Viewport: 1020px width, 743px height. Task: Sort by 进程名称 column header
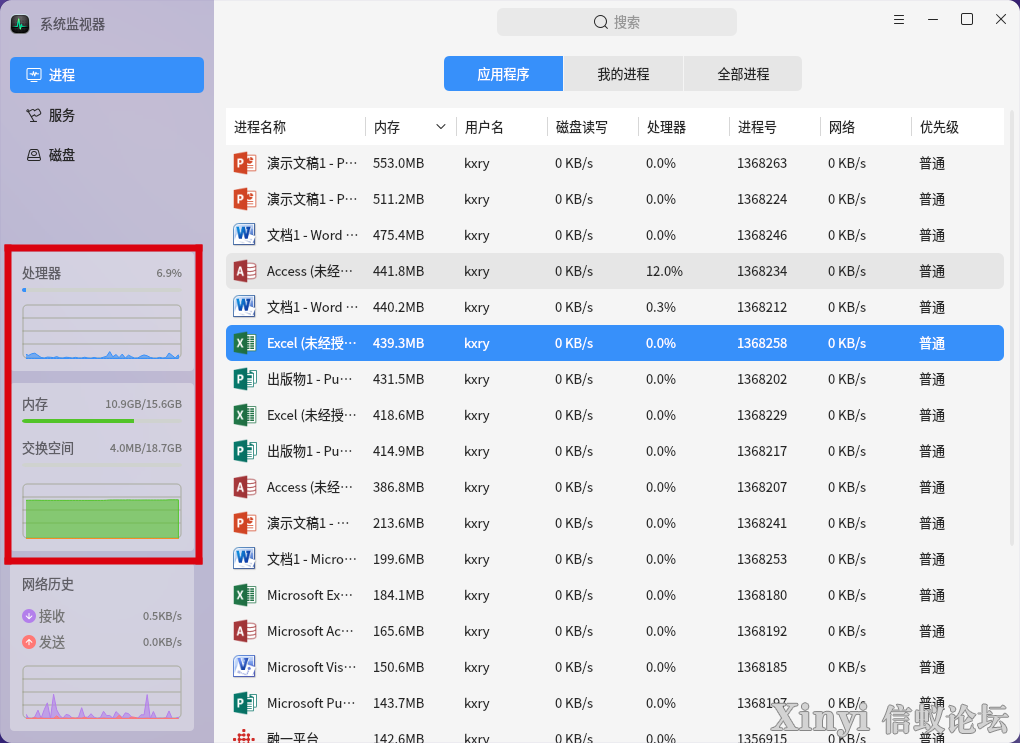coord(295,127)
